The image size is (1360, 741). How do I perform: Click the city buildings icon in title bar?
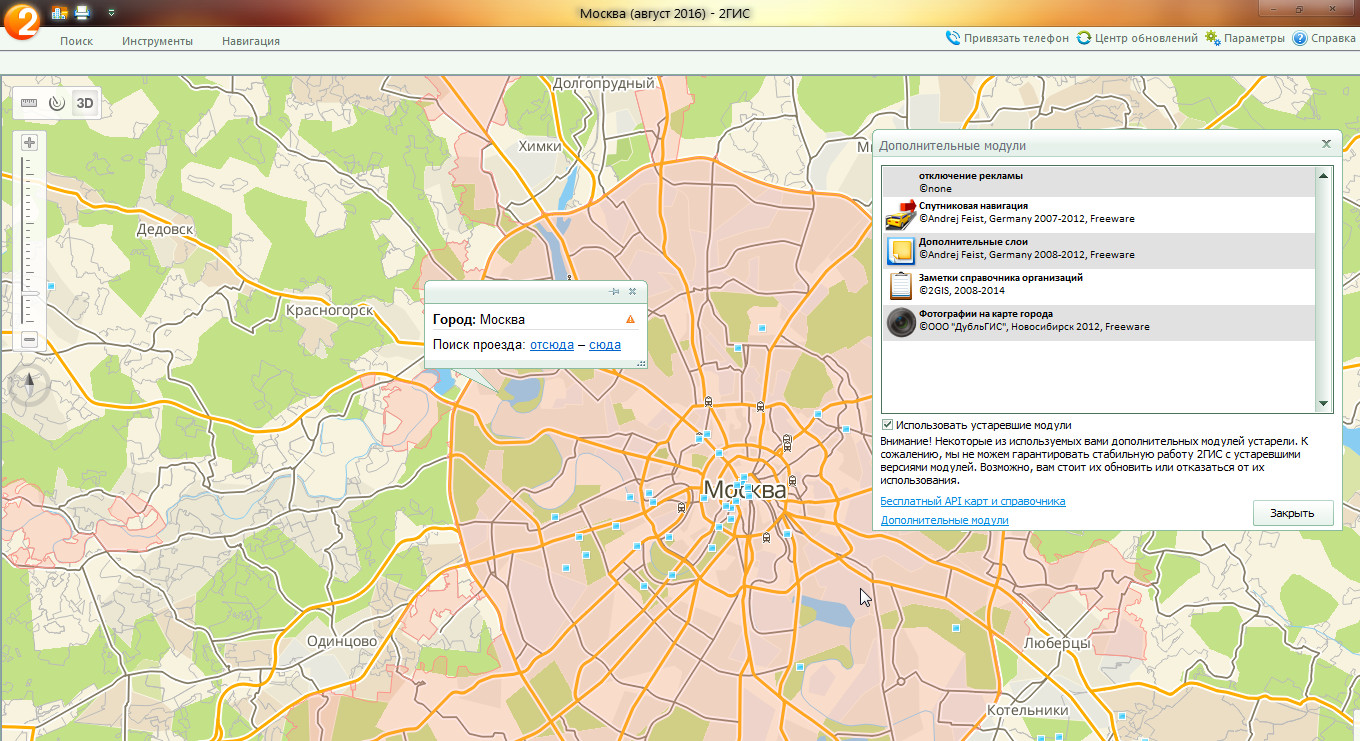coord(59,13)
